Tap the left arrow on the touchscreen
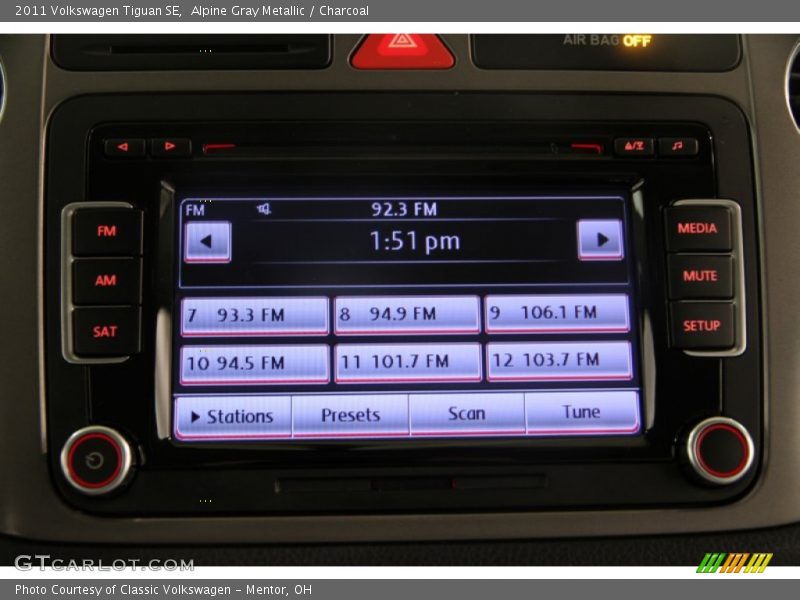Image resolution: width=800 pixels, height=600 pixels. point(208,242)
